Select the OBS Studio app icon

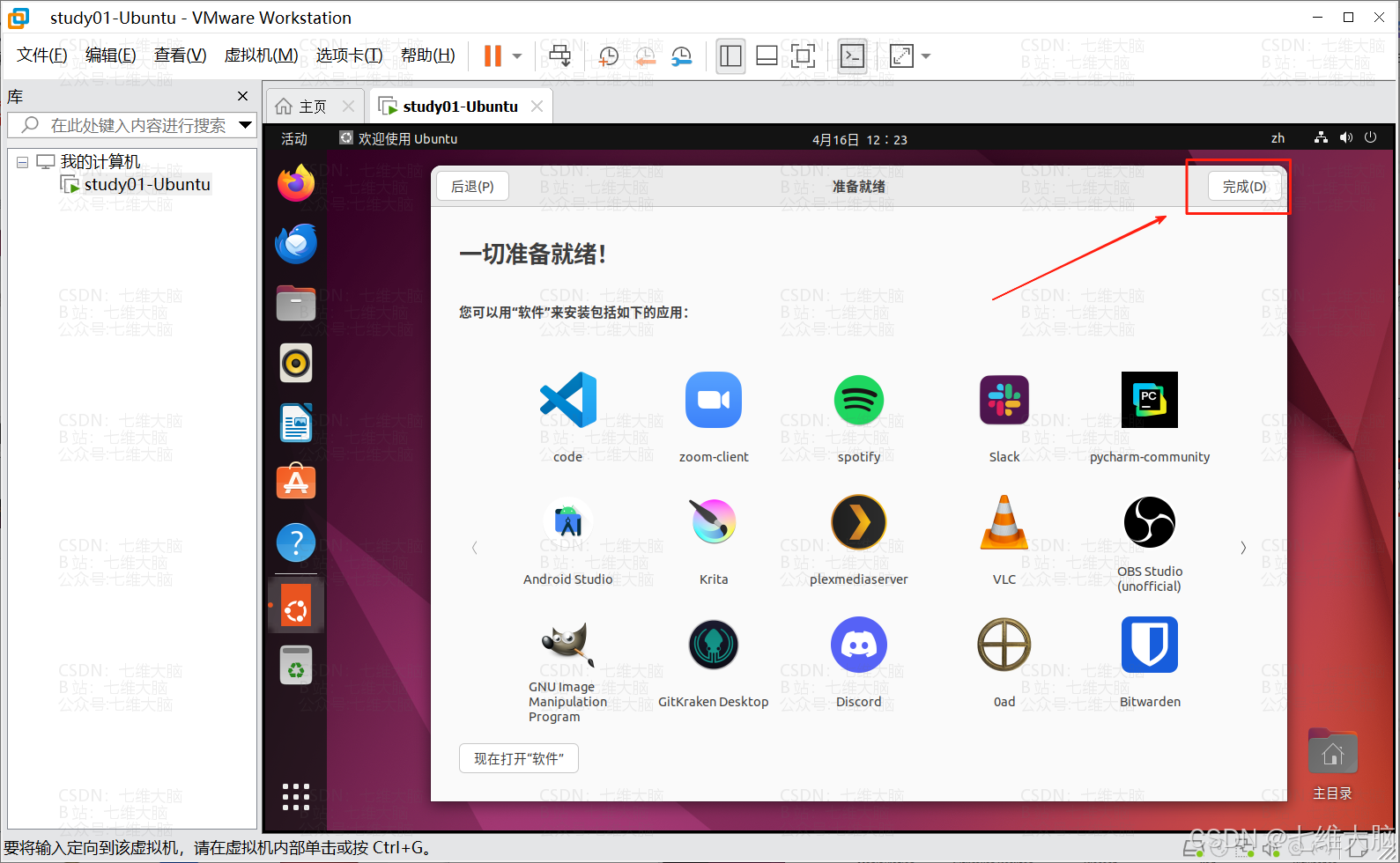point(1150,522)
